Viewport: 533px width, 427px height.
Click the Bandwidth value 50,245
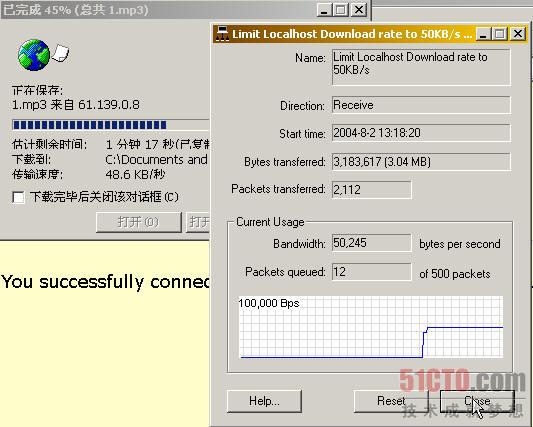click(x=372, y=243)
